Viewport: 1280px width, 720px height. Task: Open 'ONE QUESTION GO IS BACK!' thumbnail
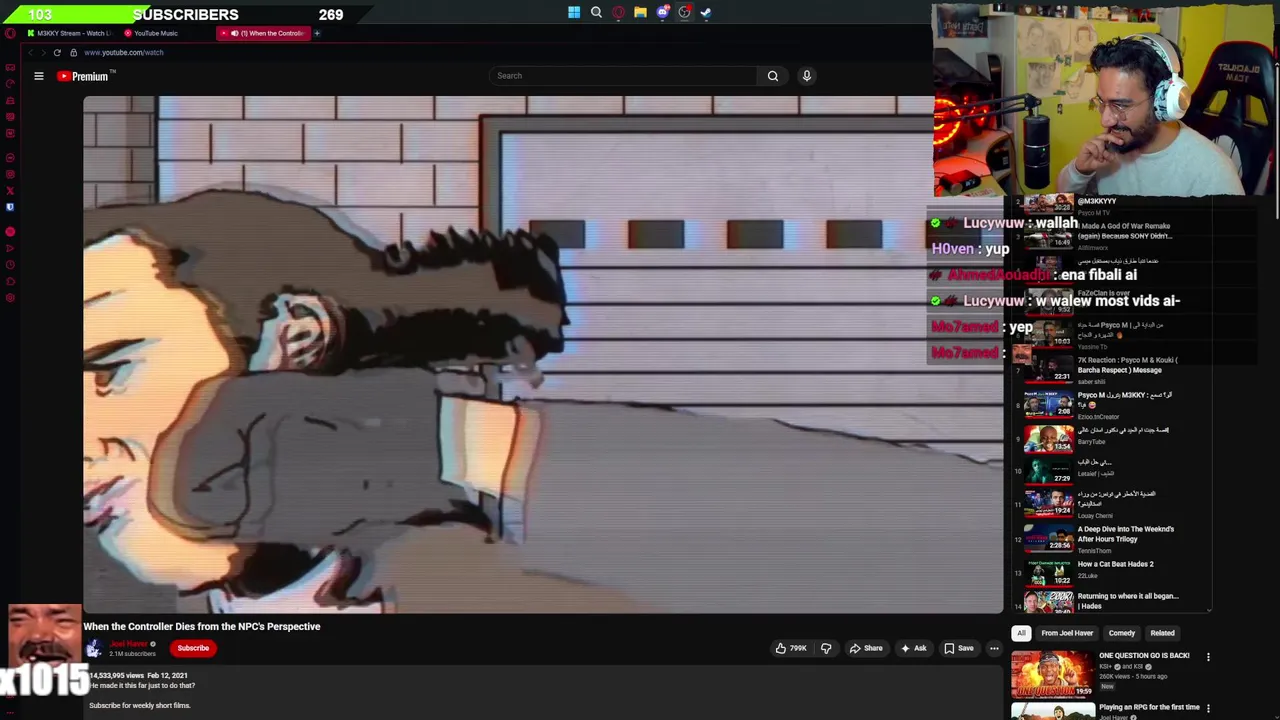pyautogui.click(x=1052, y=674)
